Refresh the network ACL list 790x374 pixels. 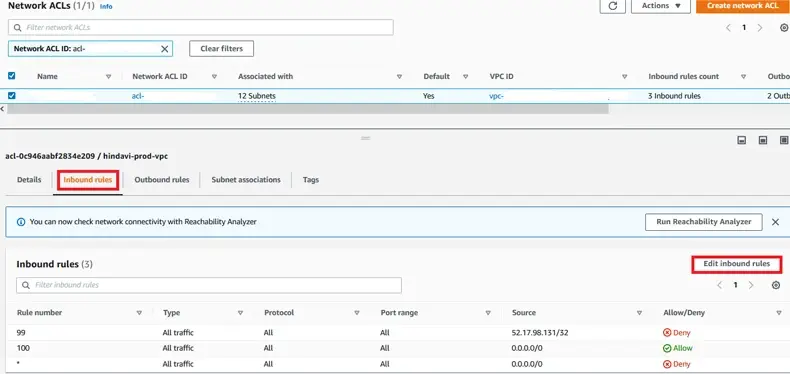pyautogui.click(x=613, y=6)
